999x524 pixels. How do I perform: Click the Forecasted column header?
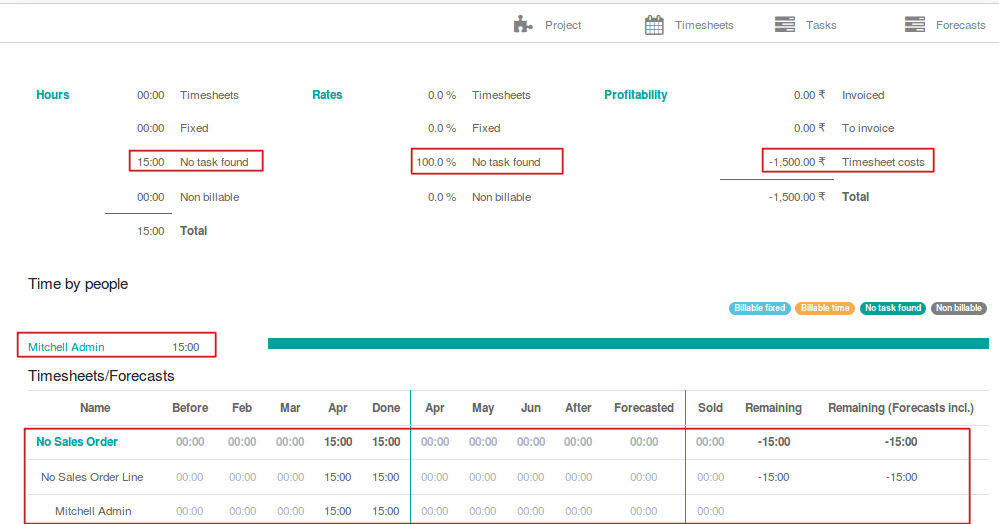pyautogui.click(x=643, y=408)
